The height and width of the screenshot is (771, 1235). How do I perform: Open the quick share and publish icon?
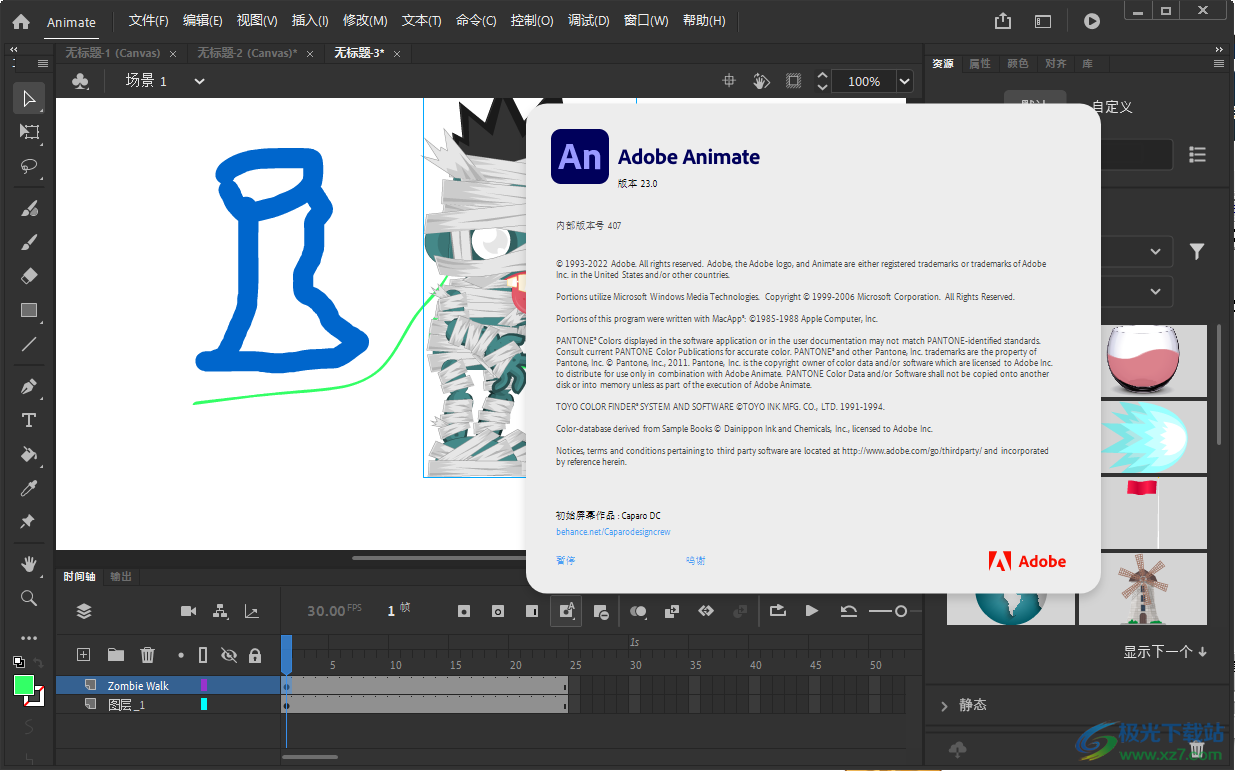[1003, 21]
